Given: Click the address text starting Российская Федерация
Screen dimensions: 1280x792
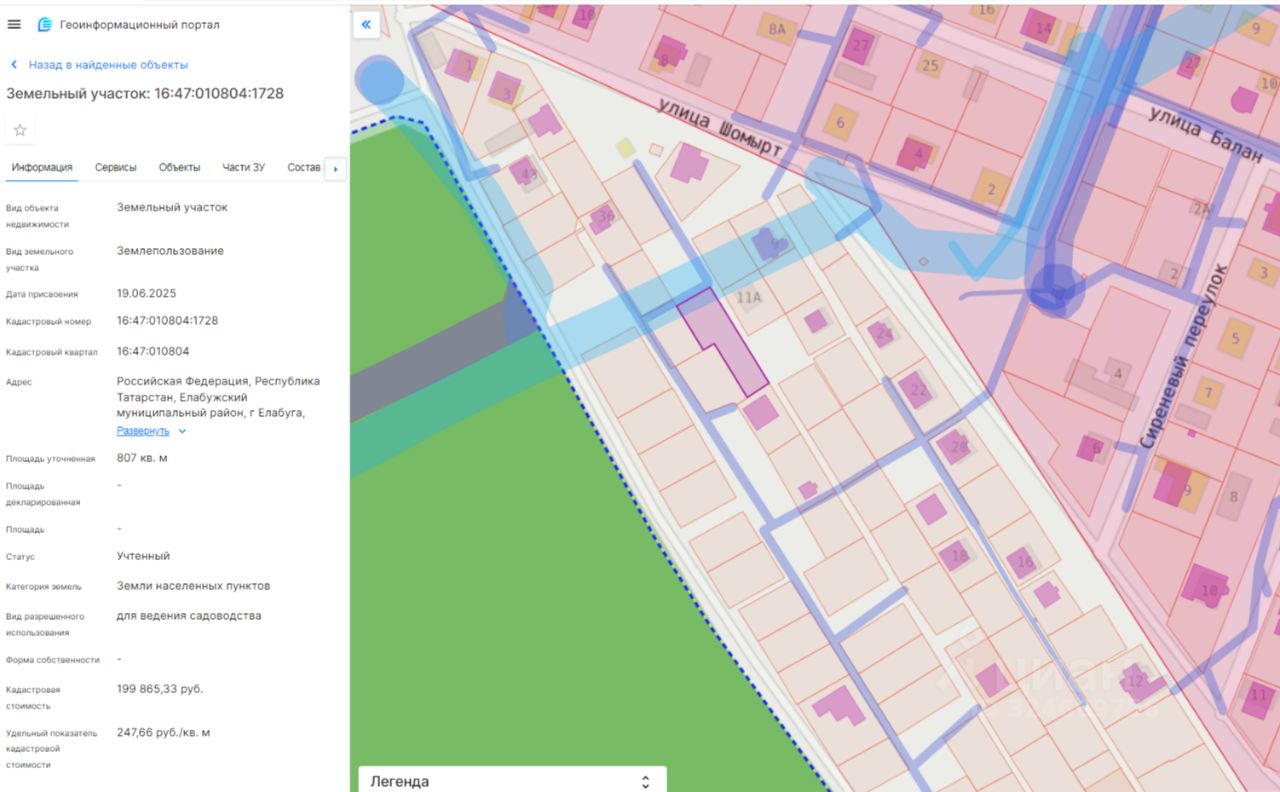Looking at the screenshot, I should (218, 397).
